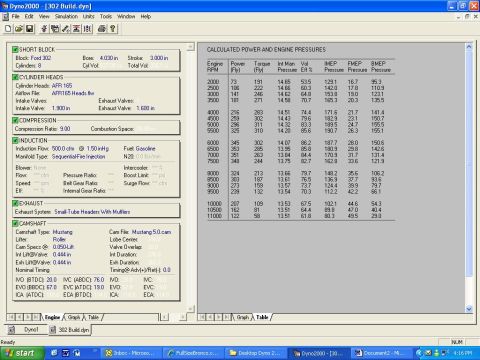
Task: Click the document icon beside File menu
Action: pyautogui.click(x=5, y=16)
